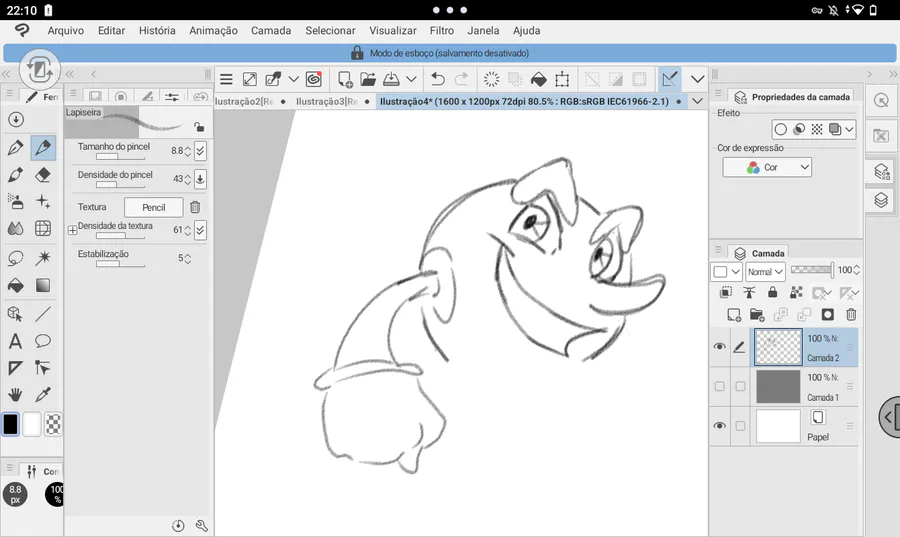Screen dimensions: 900x537
Task: Click the sub tool detail wrench
Action: (x=201, y=526)
